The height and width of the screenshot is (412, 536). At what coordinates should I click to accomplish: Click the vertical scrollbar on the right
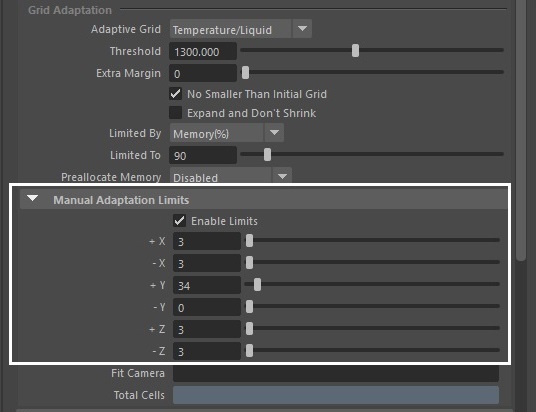521,130
